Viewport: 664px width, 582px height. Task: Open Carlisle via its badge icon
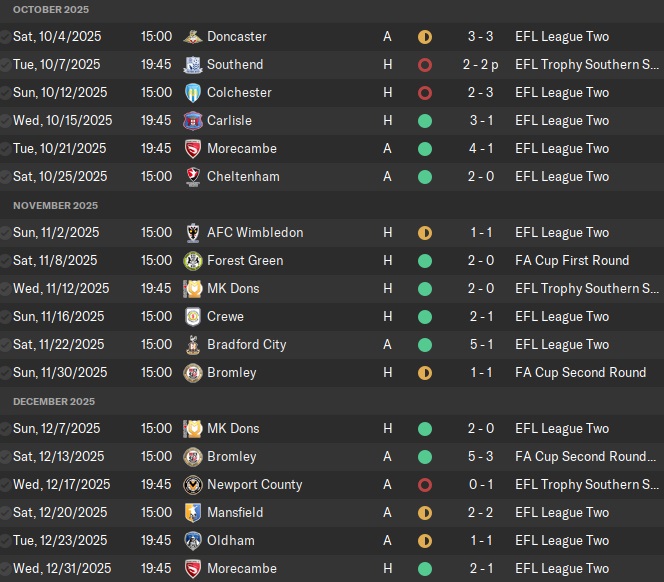(x=192, y=121)
